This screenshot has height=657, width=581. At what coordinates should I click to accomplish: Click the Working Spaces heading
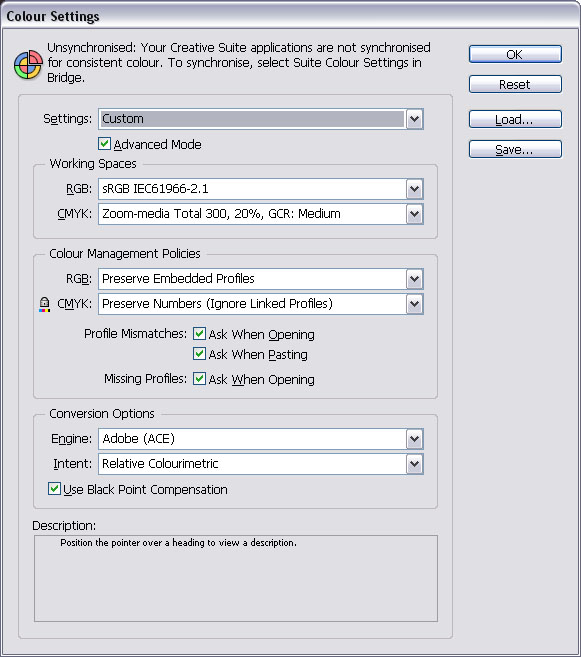pos(93,163)
